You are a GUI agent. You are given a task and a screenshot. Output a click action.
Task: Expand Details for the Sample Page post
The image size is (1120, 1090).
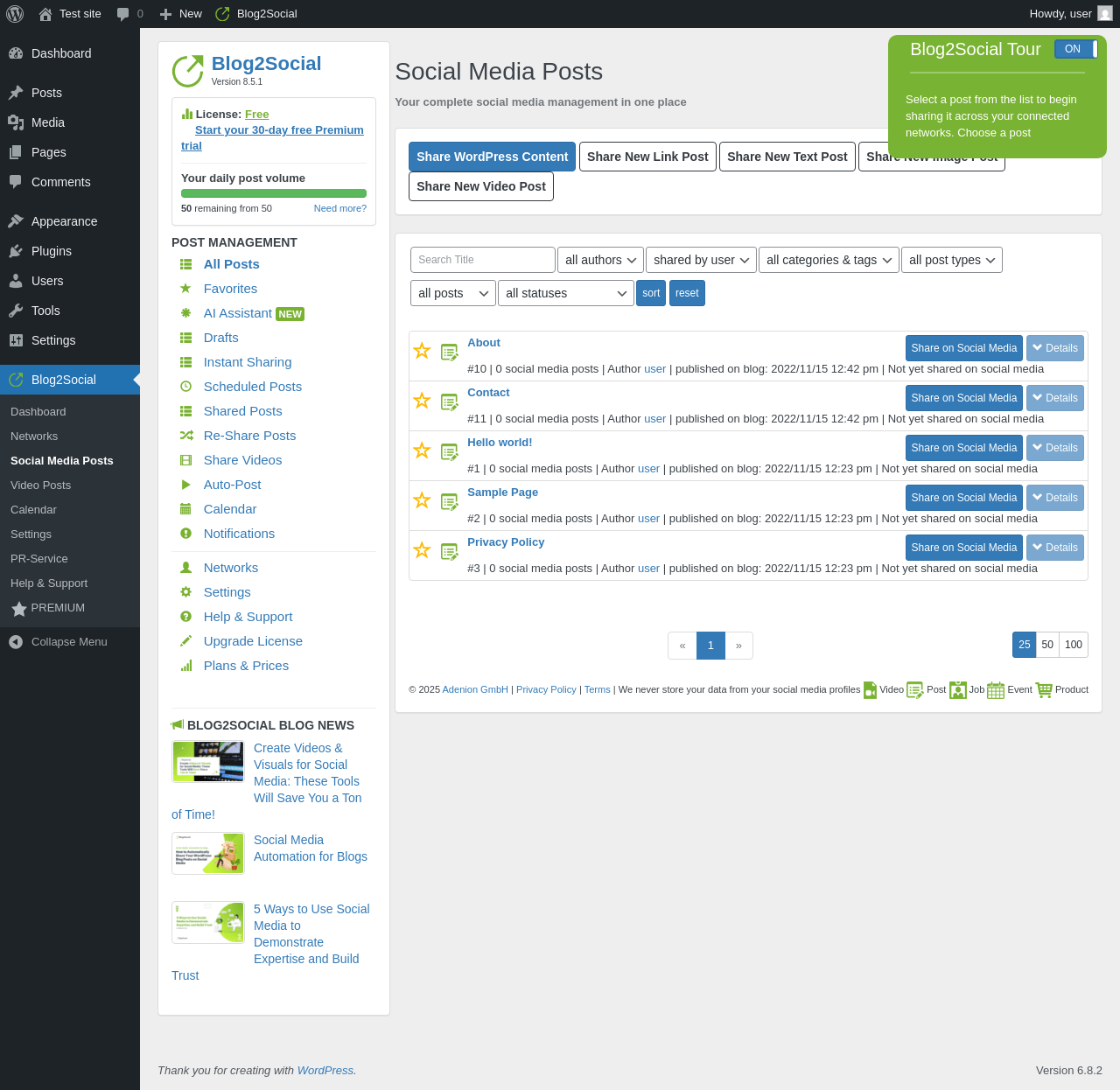tap(1055, 498)
